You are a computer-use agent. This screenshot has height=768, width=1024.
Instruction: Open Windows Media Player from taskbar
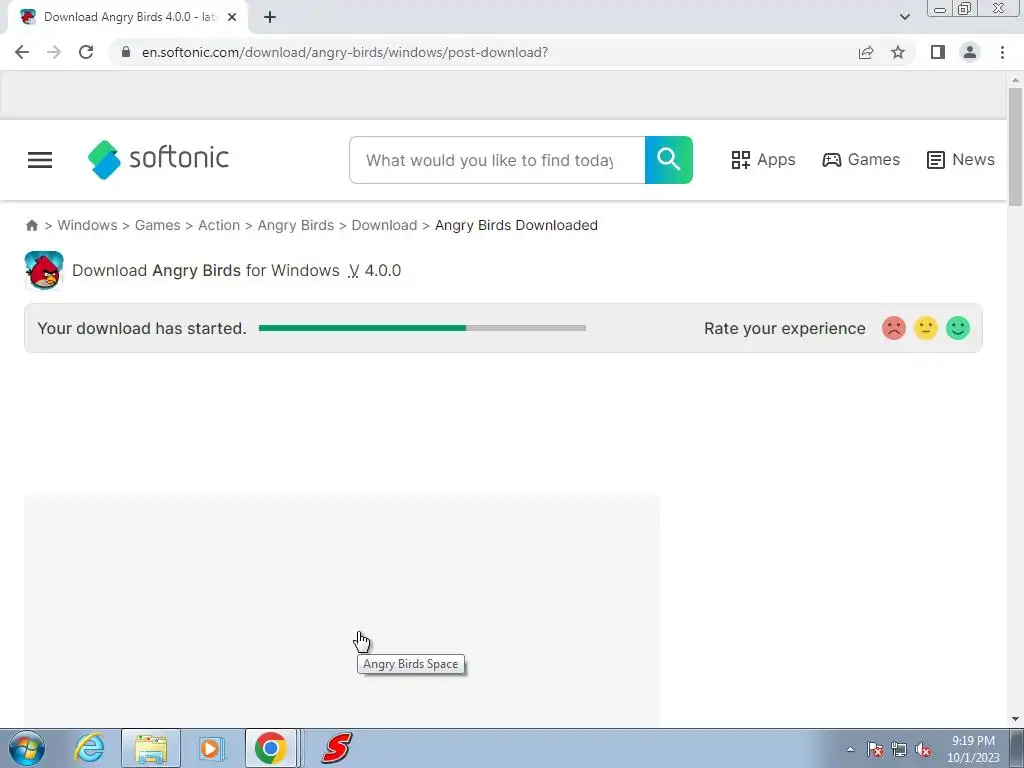(x=211, y=748)
